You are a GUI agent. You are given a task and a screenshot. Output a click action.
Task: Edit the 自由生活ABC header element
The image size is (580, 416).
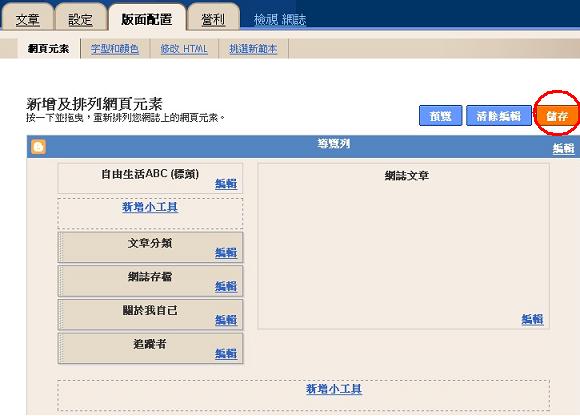click(226, 183)
